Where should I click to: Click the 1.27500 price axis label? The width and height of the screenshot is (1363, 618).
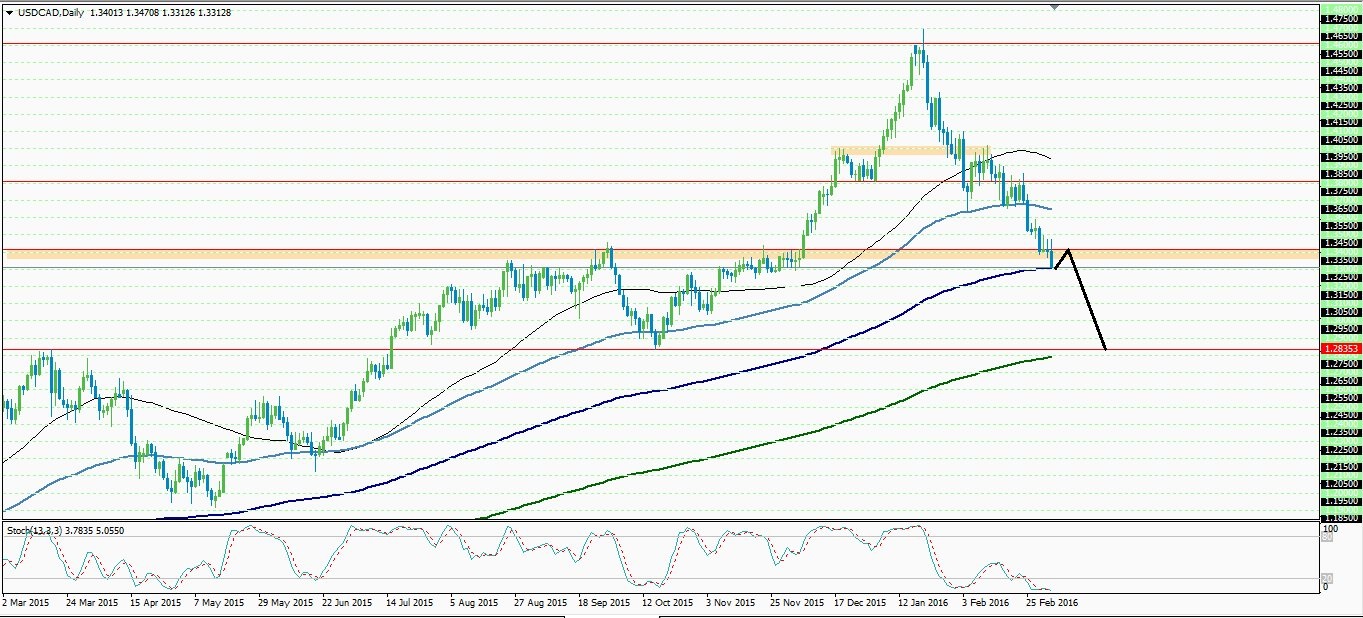1340,363
